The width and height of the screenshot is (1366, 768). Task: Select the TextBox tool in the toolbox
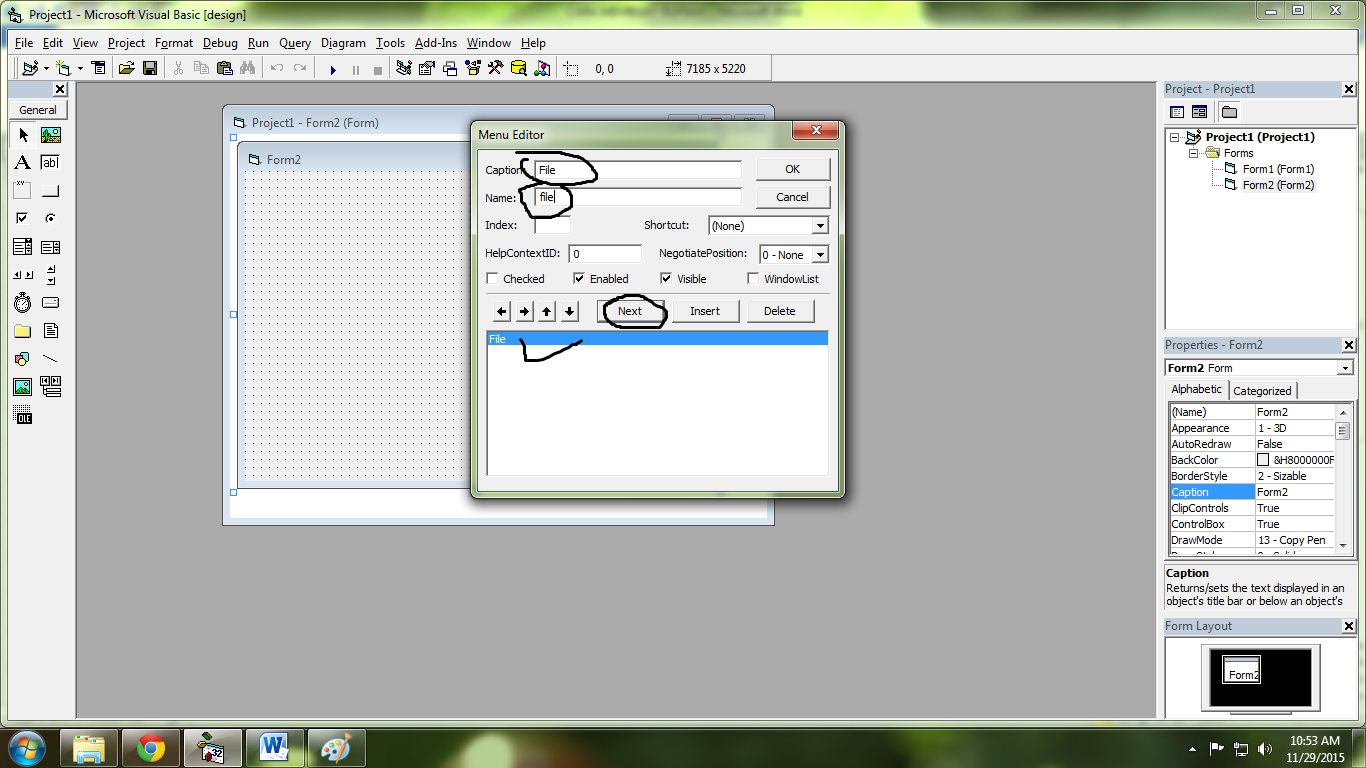click(50, 162)
